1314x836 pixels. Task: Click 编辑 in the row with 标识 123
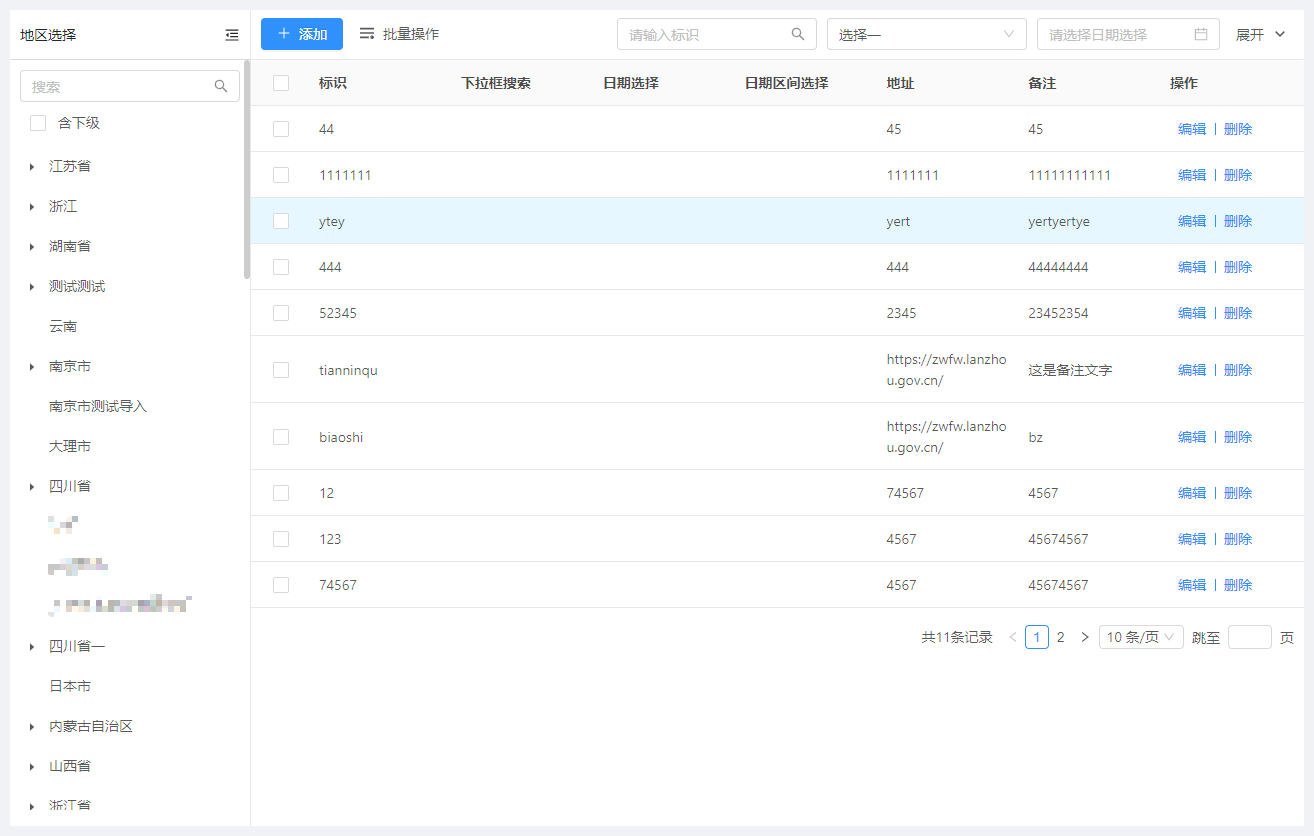click(x=1192, y=539)
